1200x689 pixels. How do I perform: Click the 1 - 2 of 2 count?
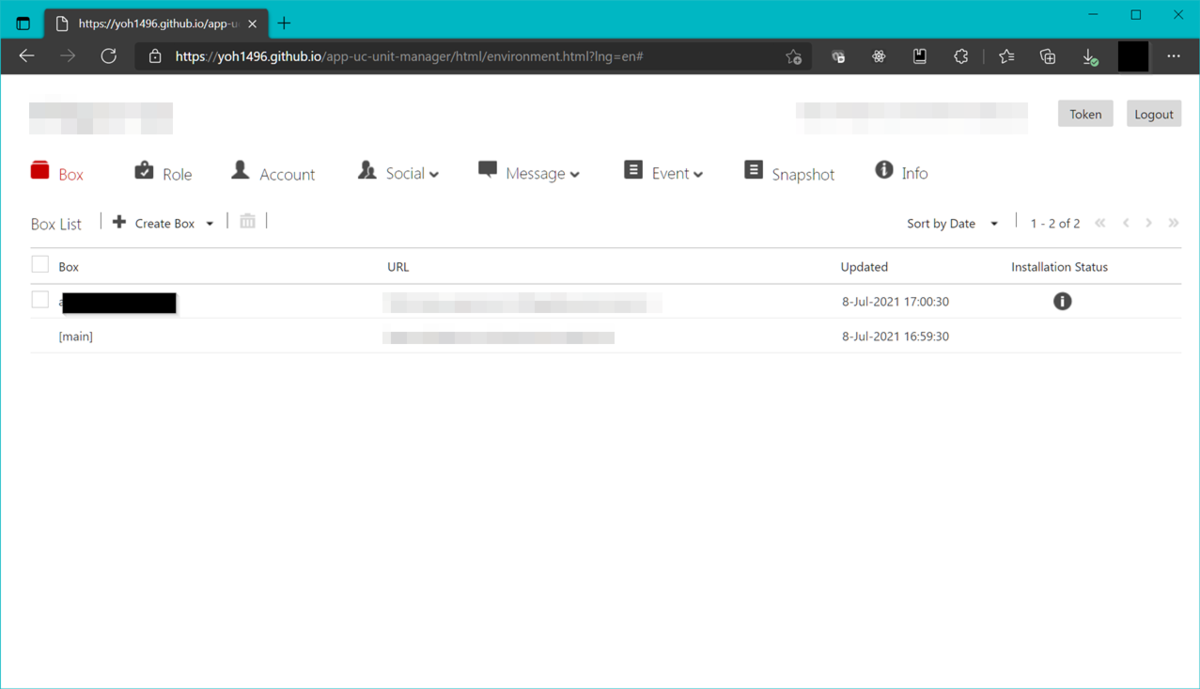pos(1055,224)
